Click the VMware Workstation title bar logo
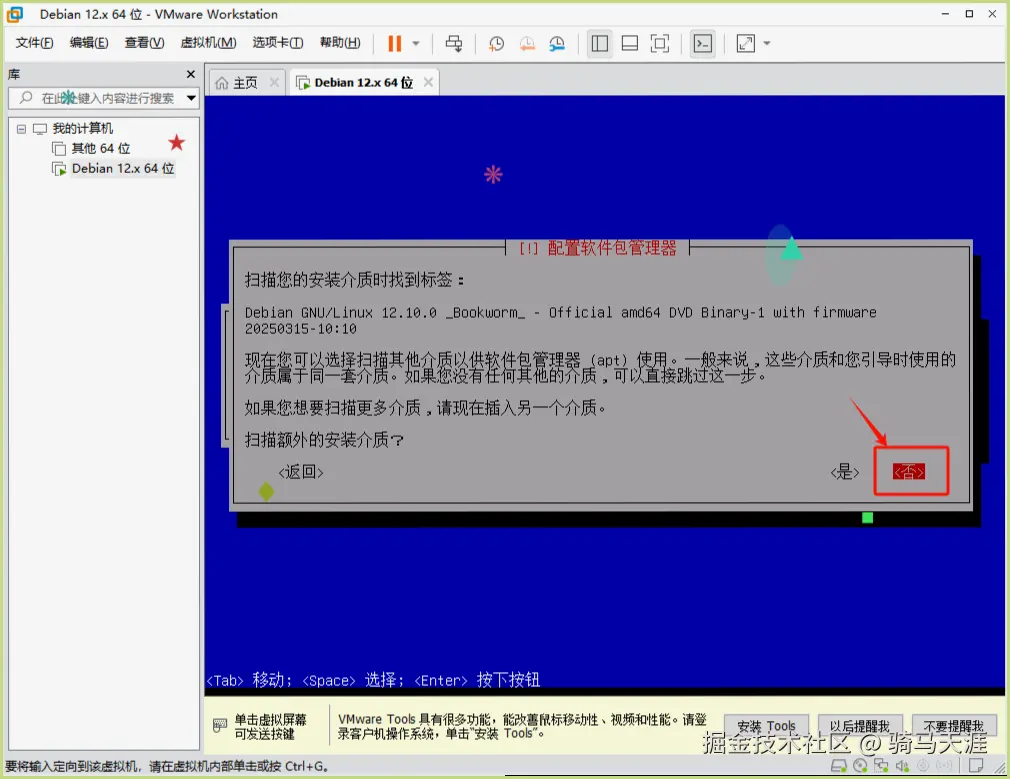Viewport: 1010px width, 779px height. coord(15,14)
